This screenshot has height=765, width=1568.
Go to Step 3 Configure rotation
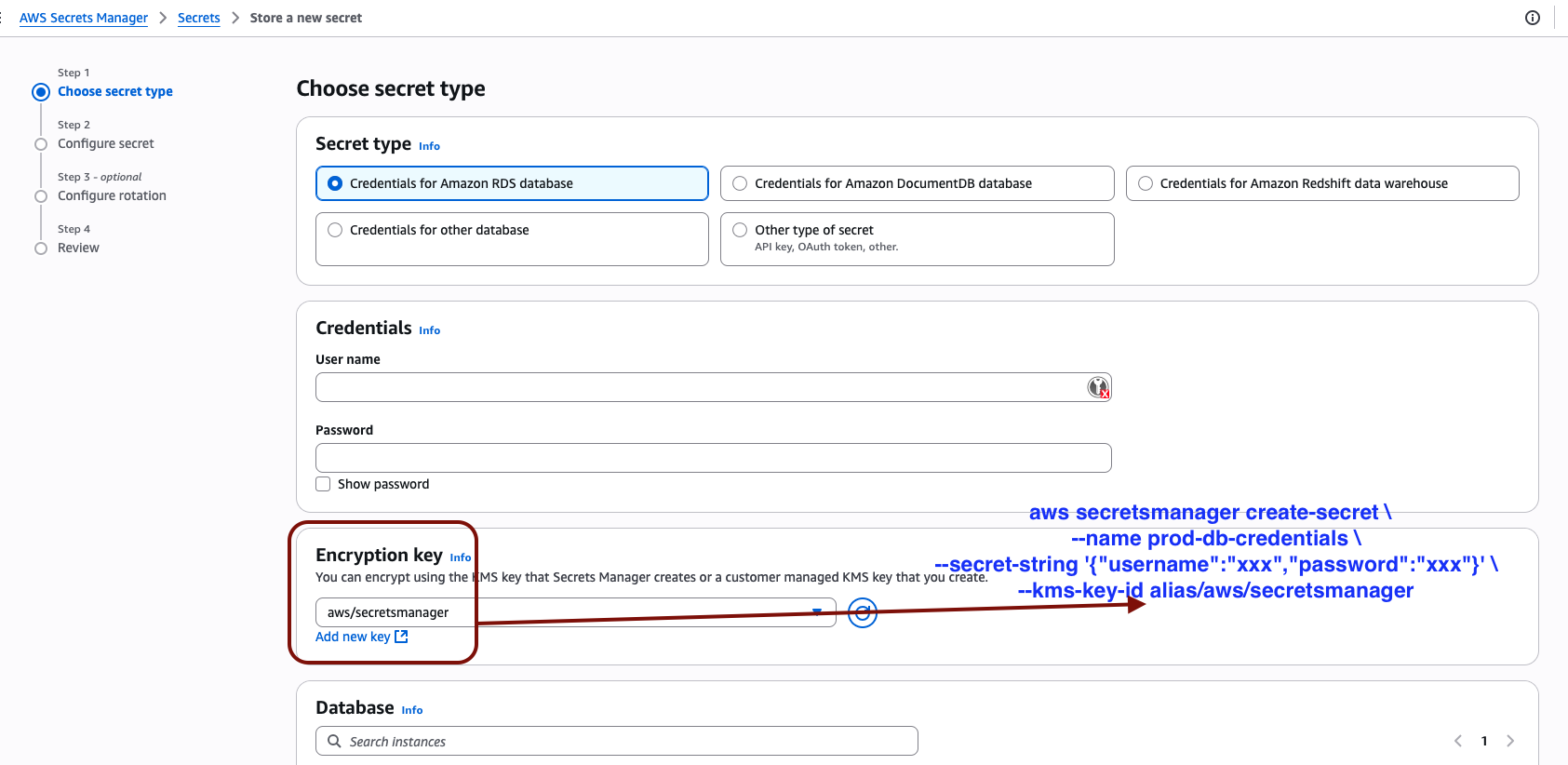point(112,195)
